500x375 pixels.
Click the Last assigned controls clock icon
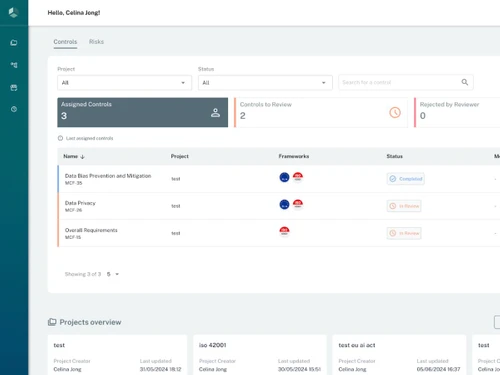[60, 138]
